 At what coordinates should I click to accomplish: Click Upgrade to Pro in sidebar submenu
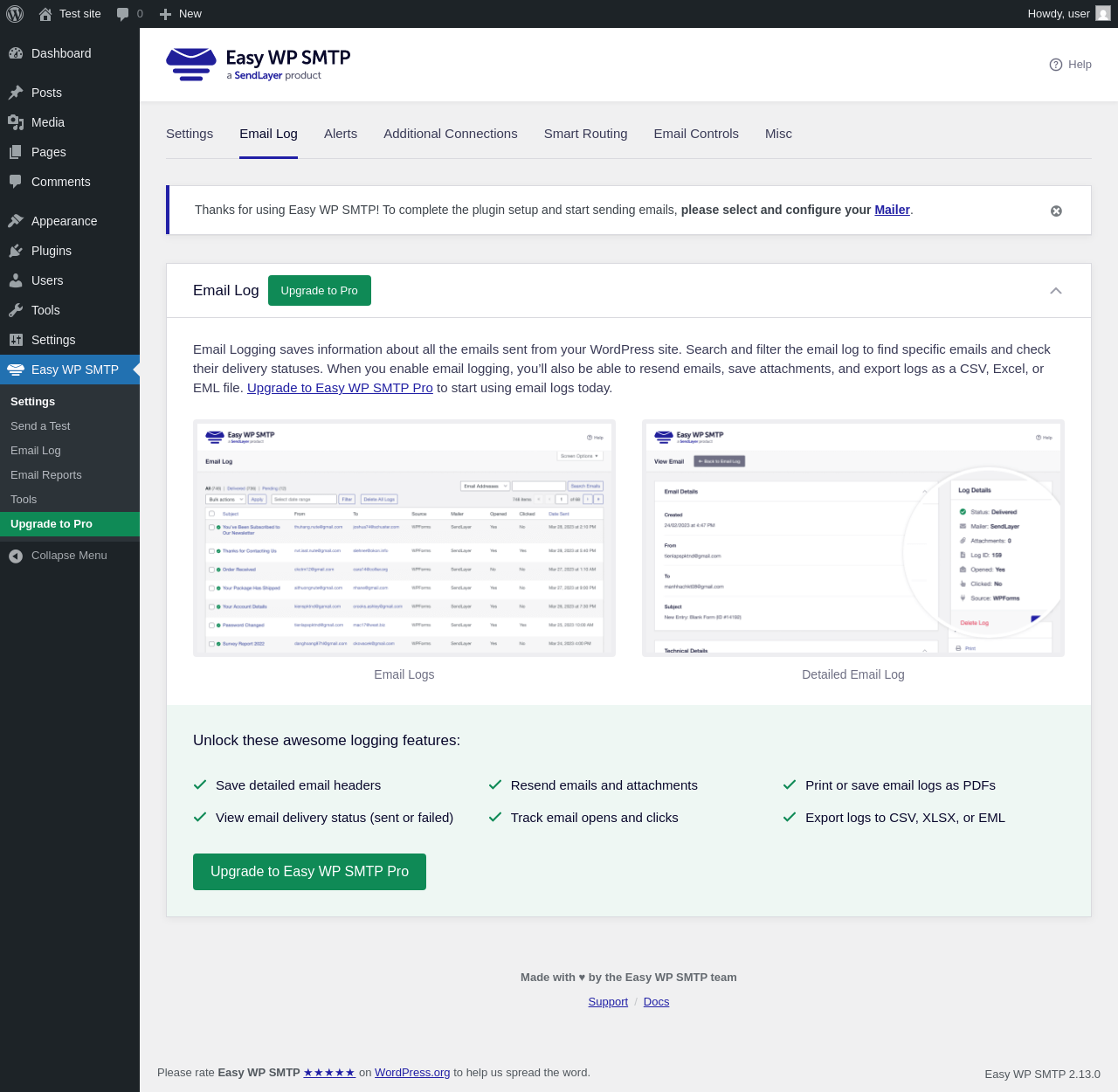tap(70, 524)
